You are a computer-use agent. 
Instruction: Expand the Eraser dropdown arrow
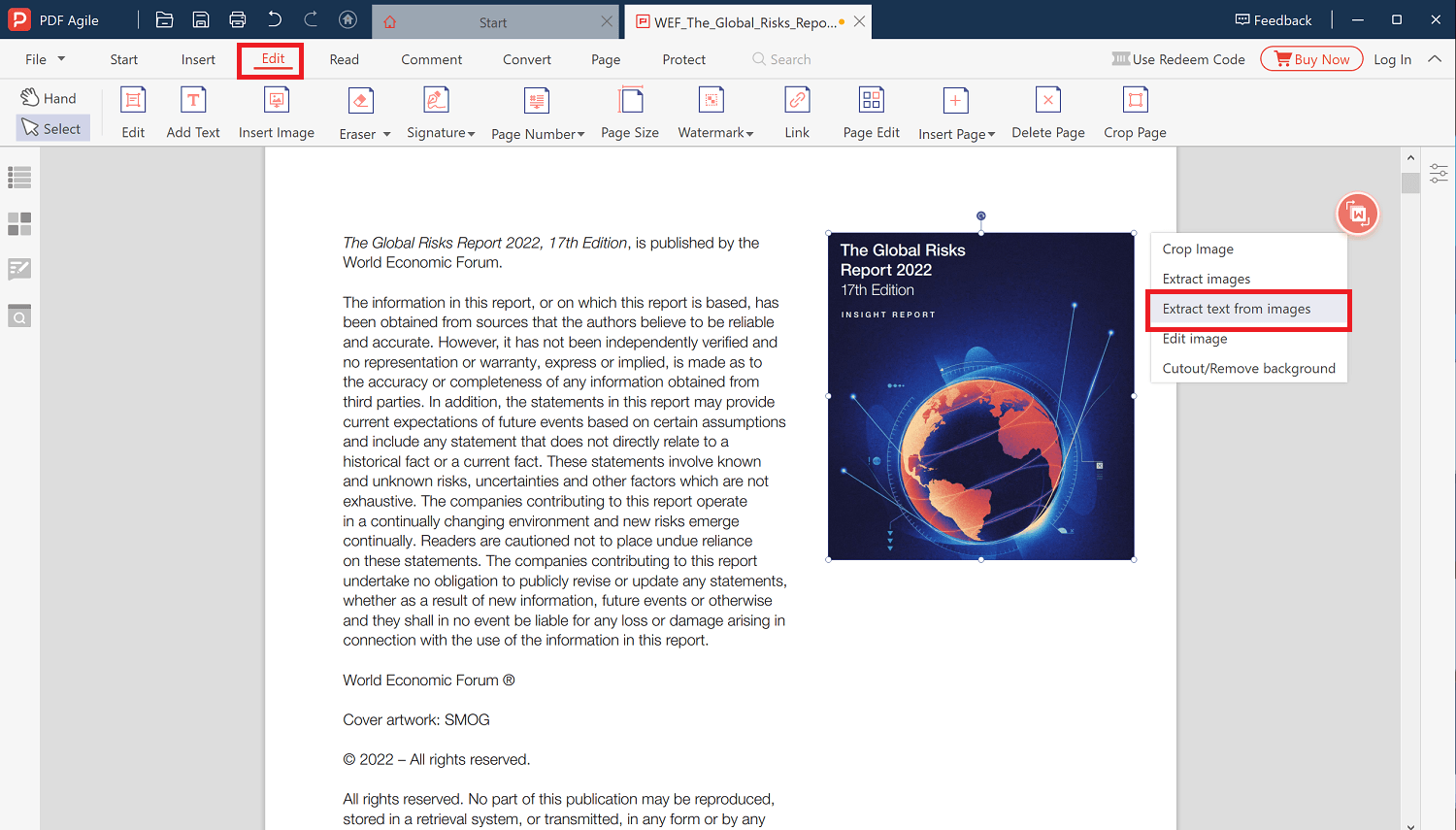tap(386, 134)
